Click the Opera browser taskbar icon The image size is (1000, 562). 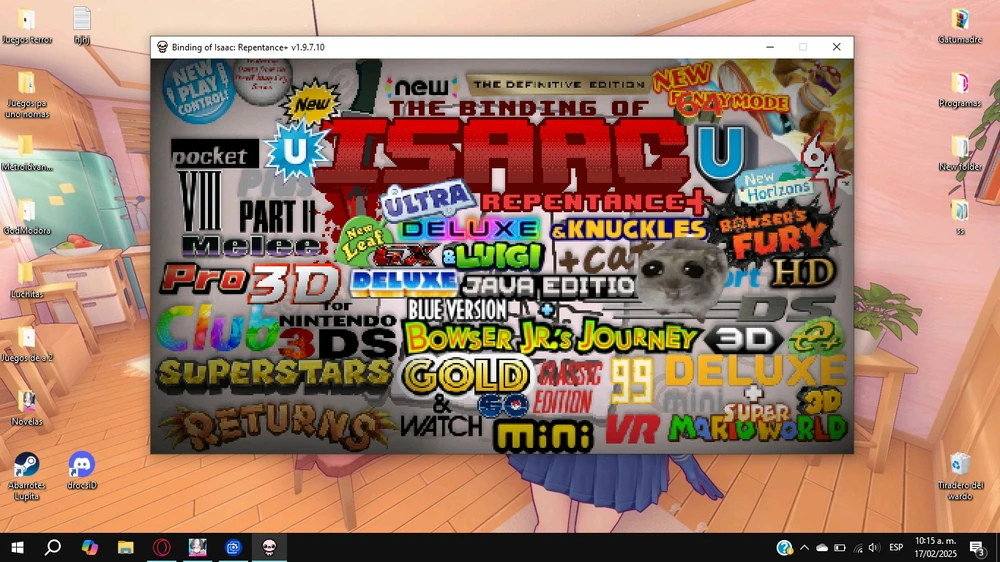pos(161,547)
